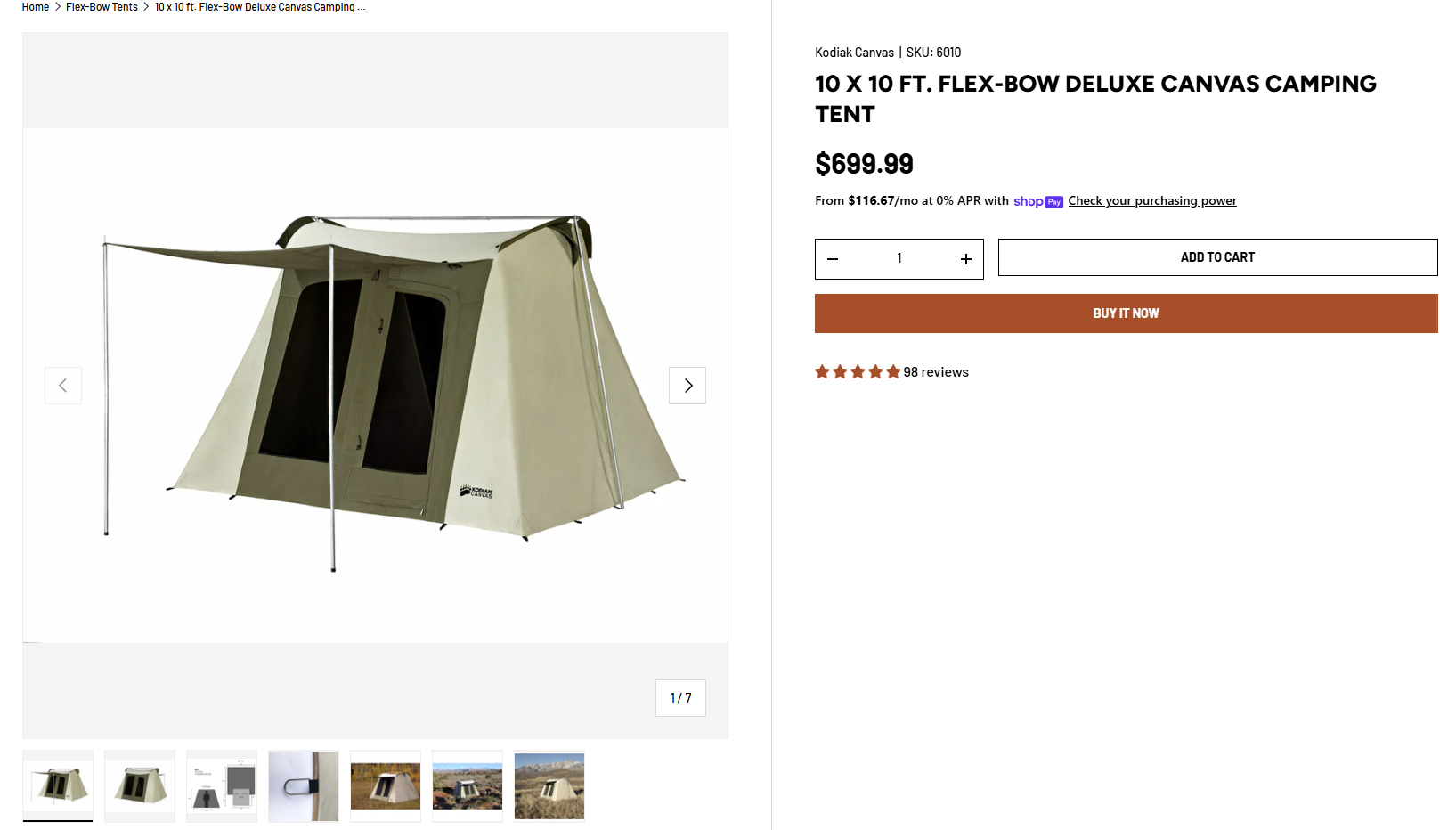Go to Home breadcrumb
The height and width of the screenshot is (830, 1456).
point(36,7)
